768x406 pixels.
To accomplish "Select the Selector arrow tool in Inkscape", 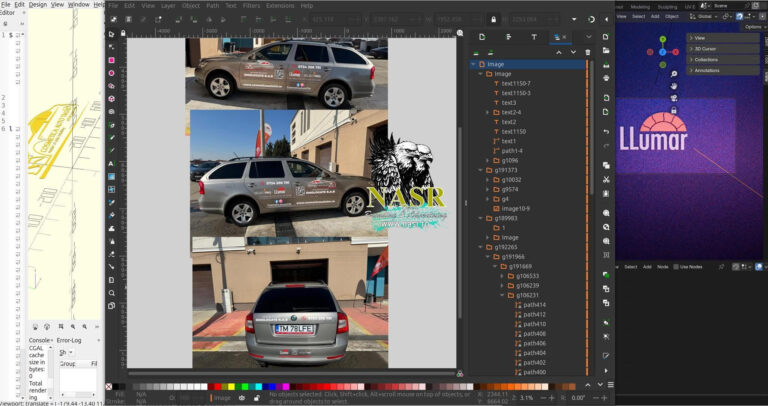I will [111, 34].
